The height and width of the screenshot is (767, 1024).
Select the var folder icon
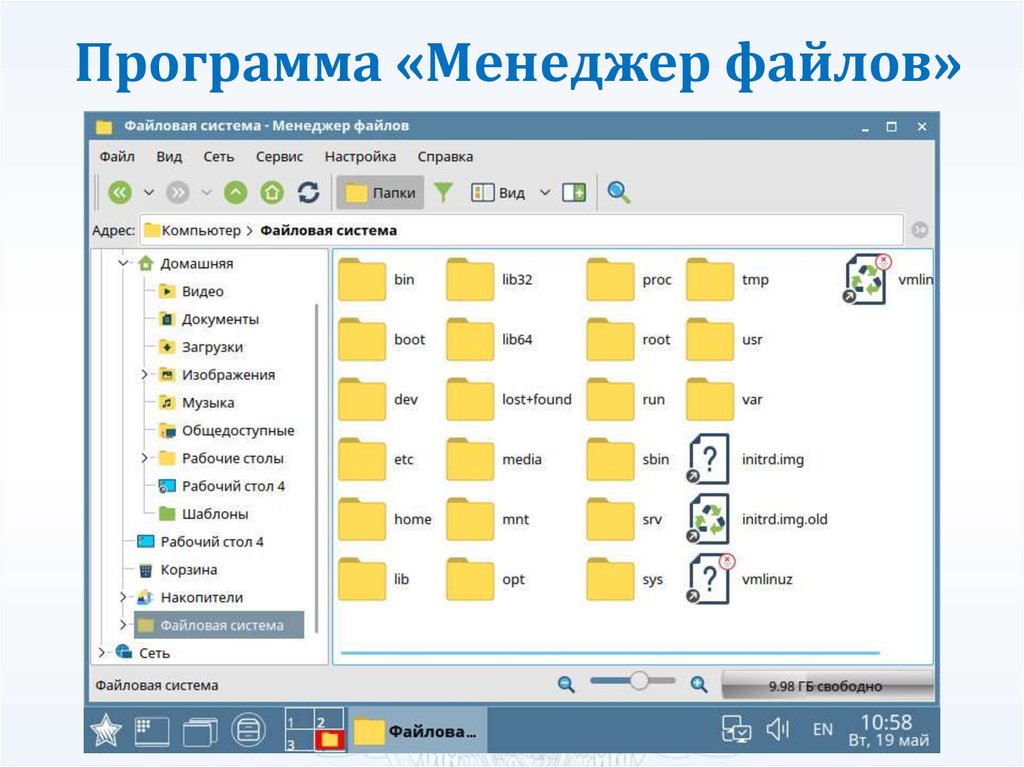710,400
